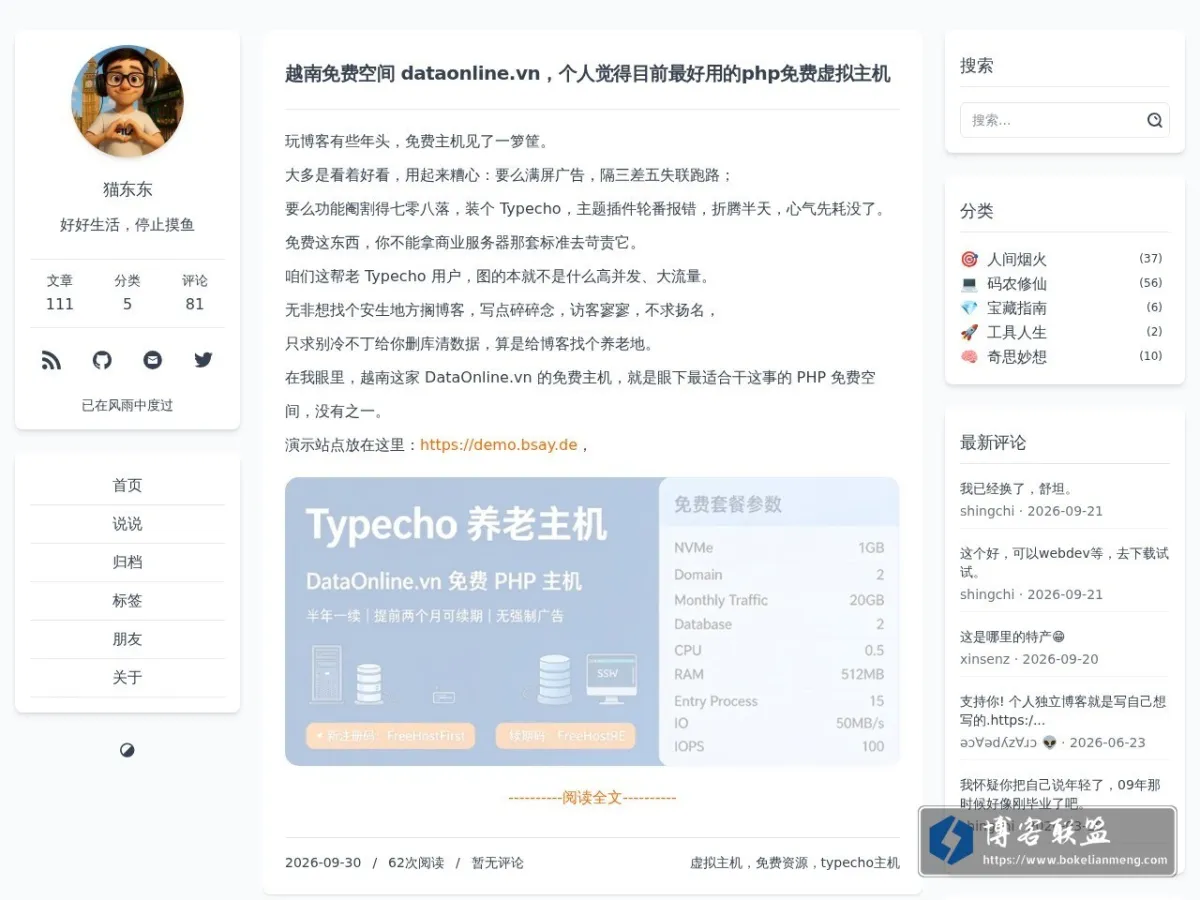The image size is (1200, 900).
Task: Click the search magnifier icon
Action: pyautogui.click(x=1154, y=120)
